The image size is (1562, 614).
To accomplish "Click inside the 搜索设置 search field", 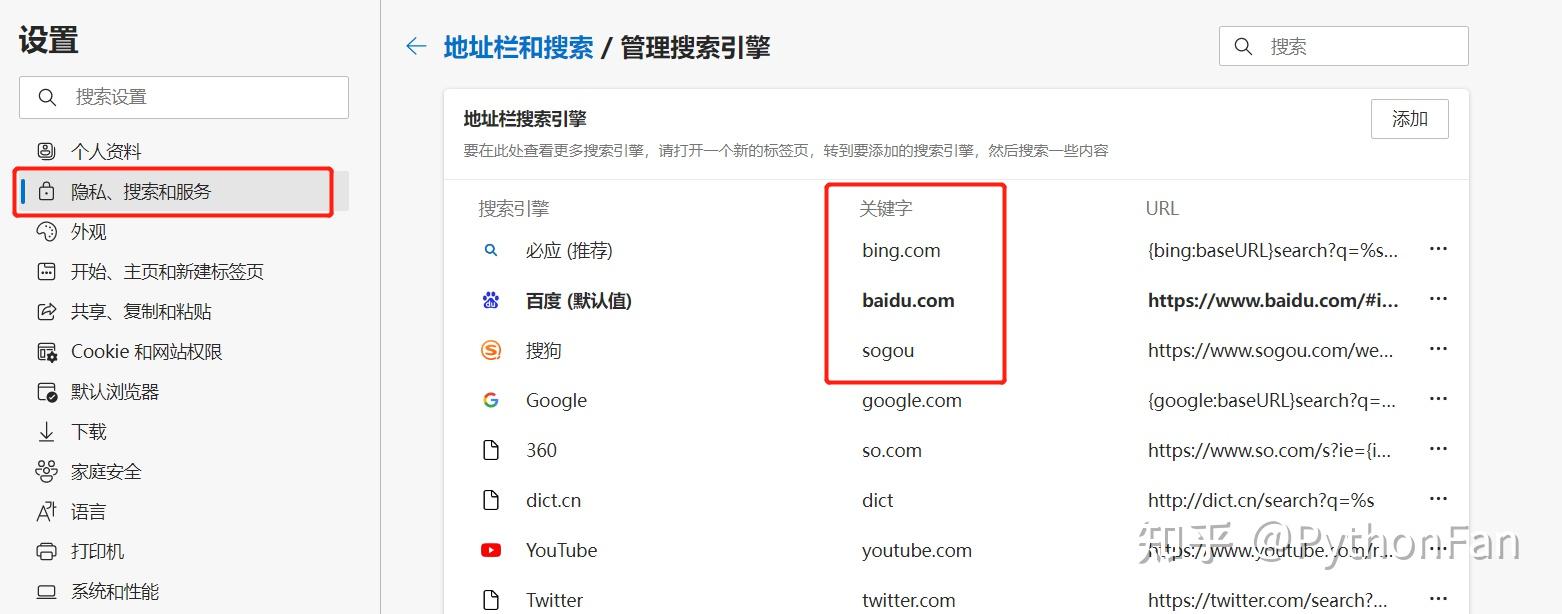I will [183, 97].
